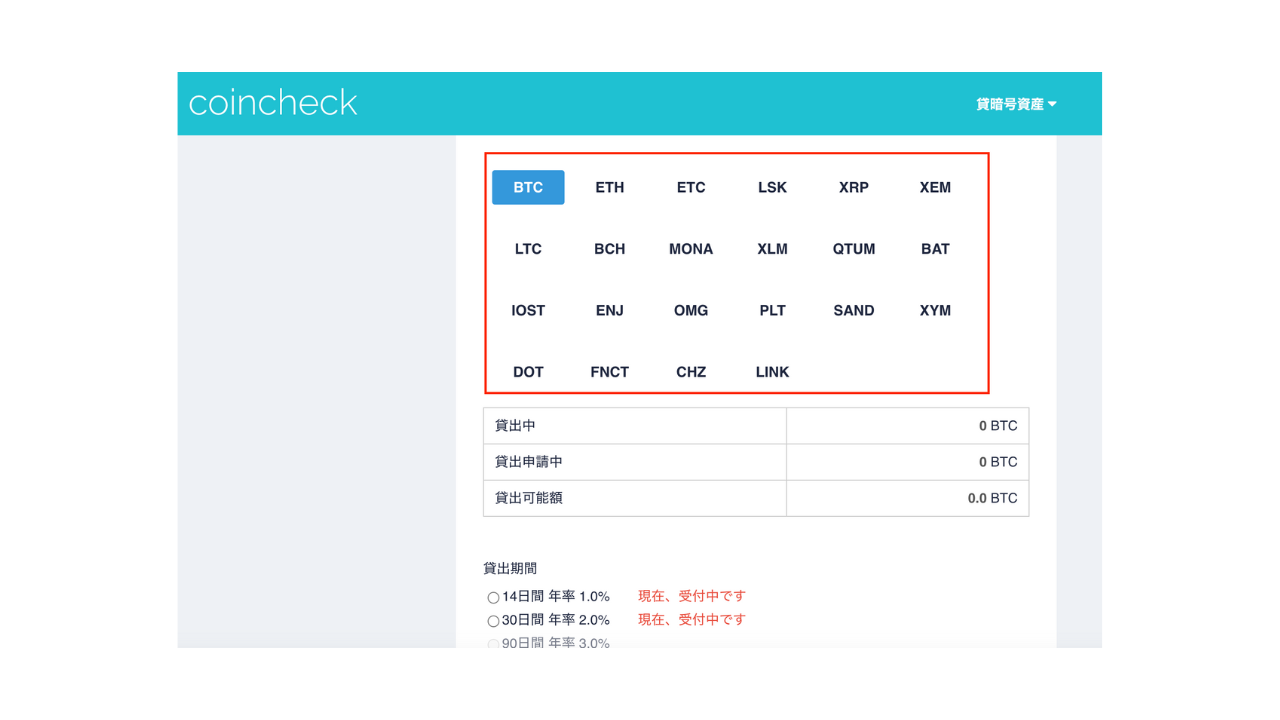Select 90日間 年率 3.0% lending period
This screenshot has height=720, width=1280.
493,644
